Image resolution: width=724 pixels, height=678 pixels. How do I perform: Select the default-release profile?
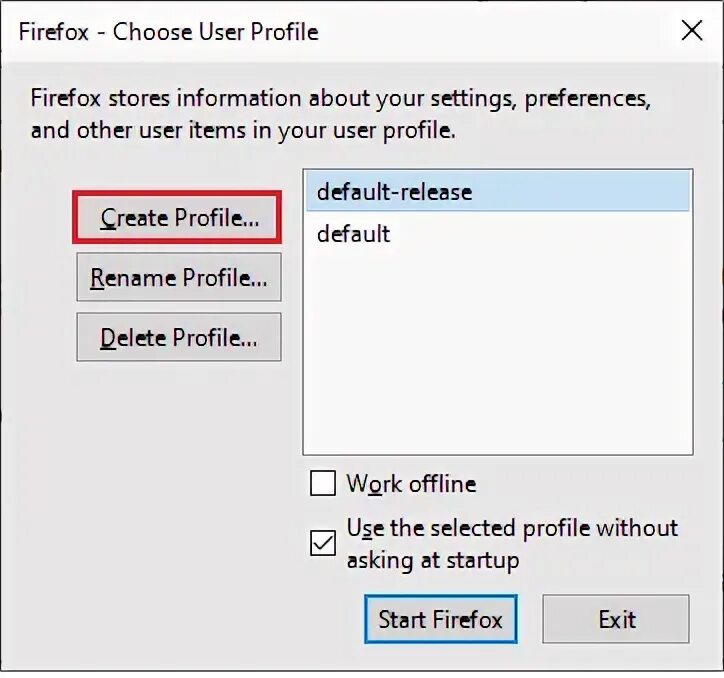point(394,191)
